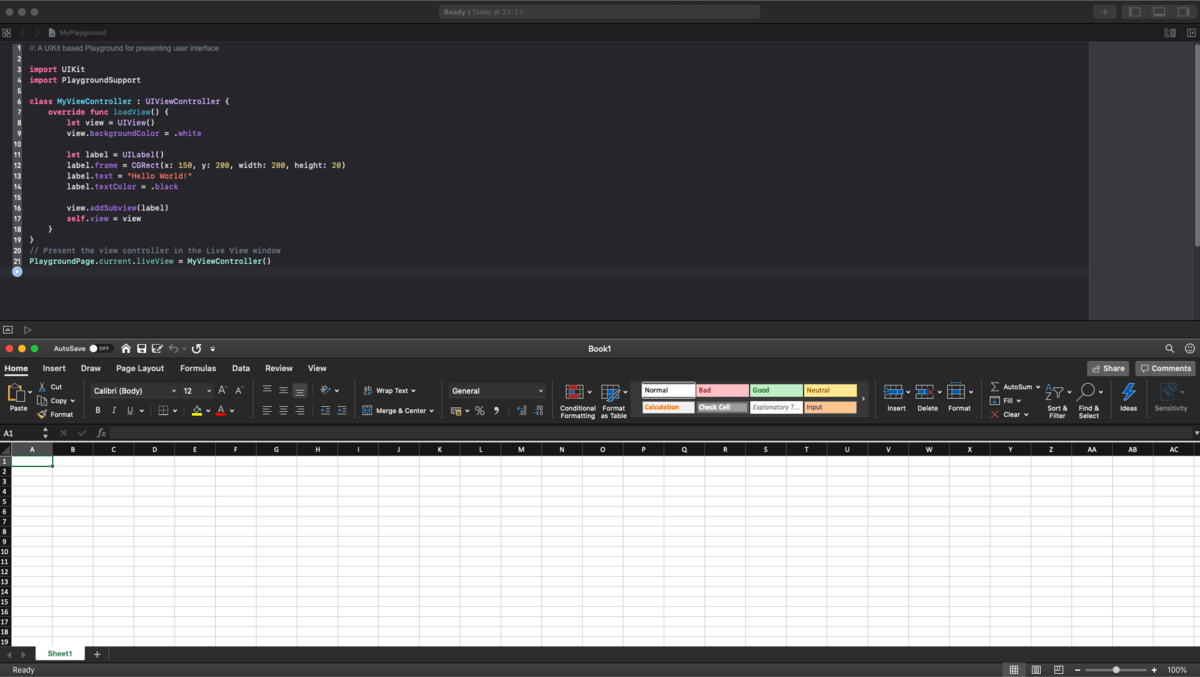Click the Excel zoom slider handle
The image size is (1200, 677).
click(x=1116, y=670)
